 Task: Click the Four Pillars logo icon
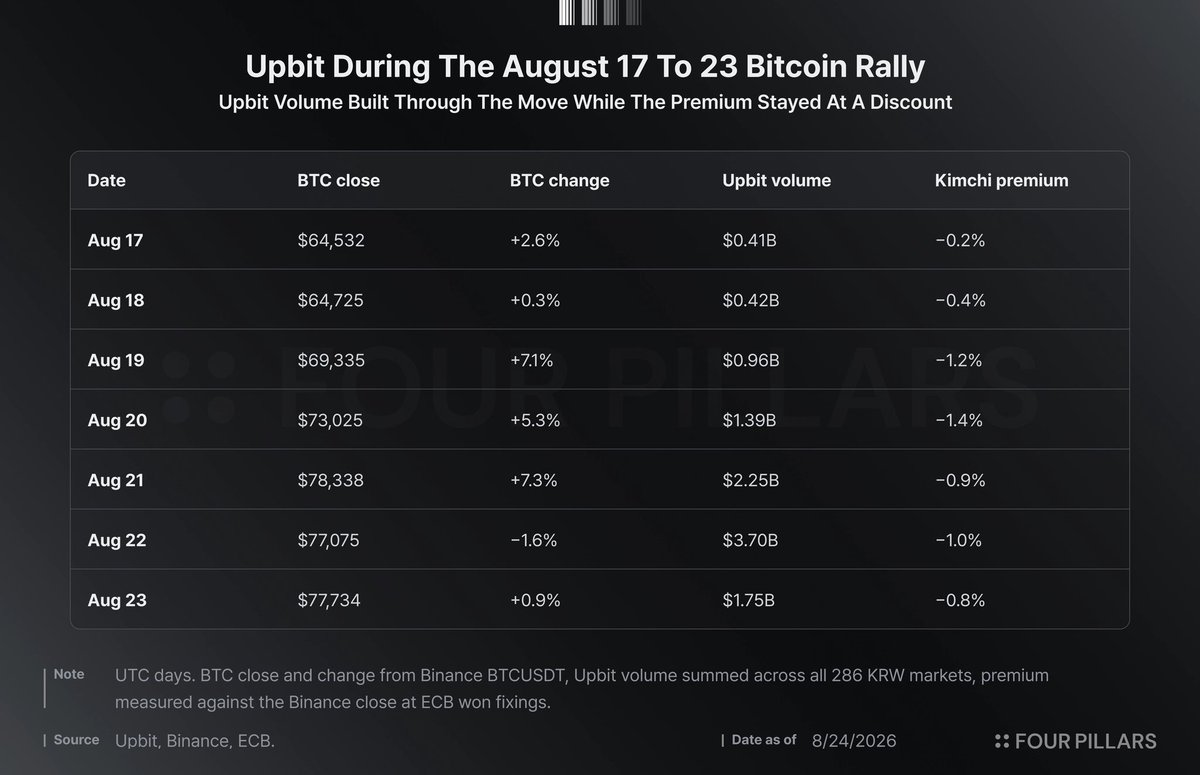pyautogui.click(x=1002, y=741)
